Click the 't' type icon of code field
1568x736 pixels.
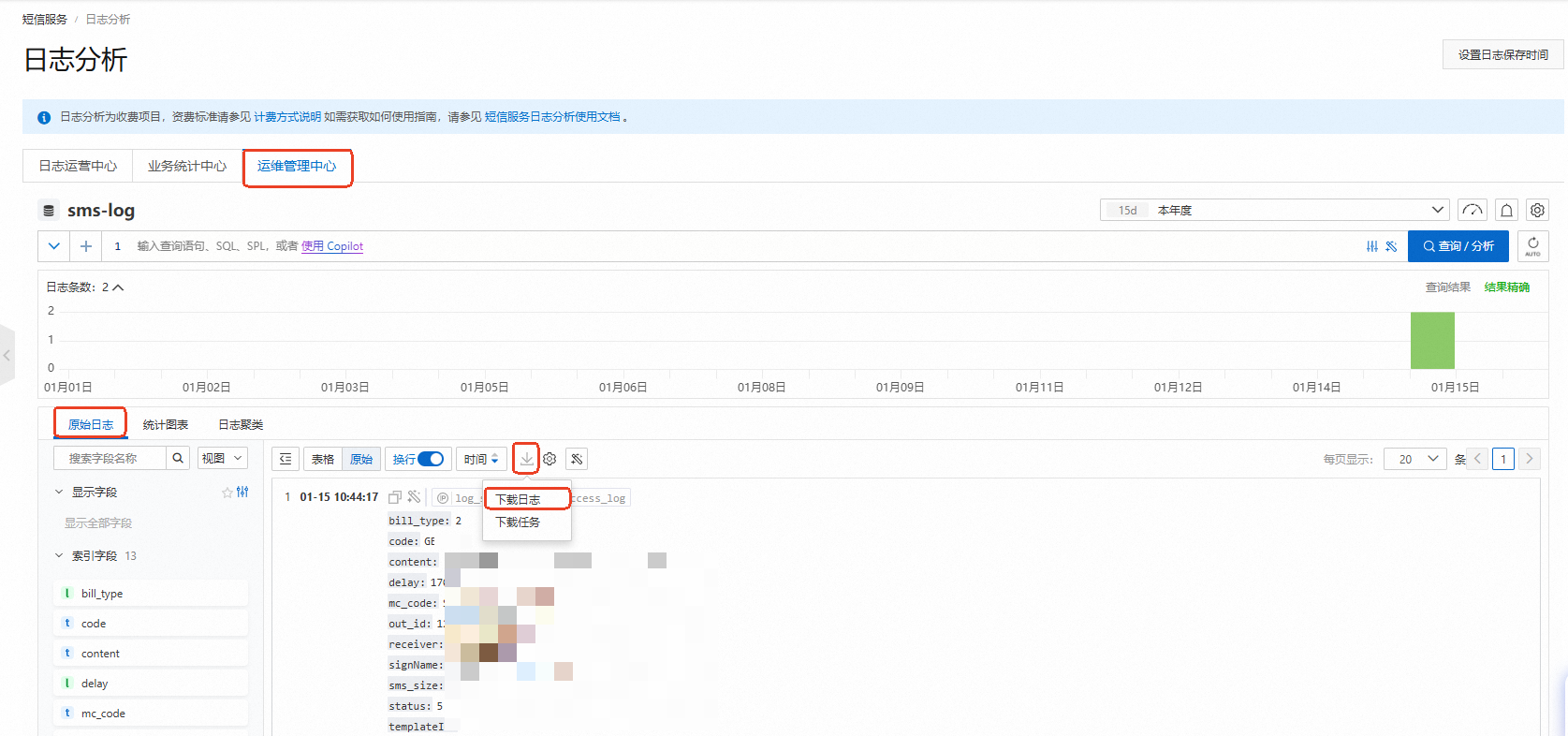point(67,623)
